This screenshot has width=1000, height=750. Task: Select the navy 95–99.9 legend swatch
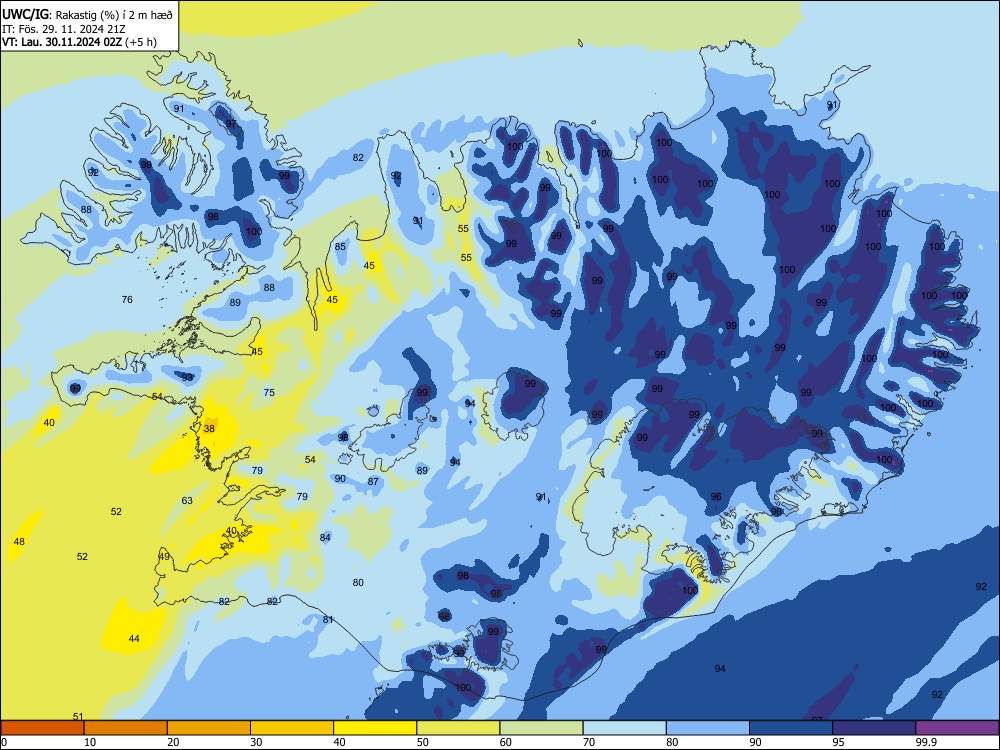point(874,728)
